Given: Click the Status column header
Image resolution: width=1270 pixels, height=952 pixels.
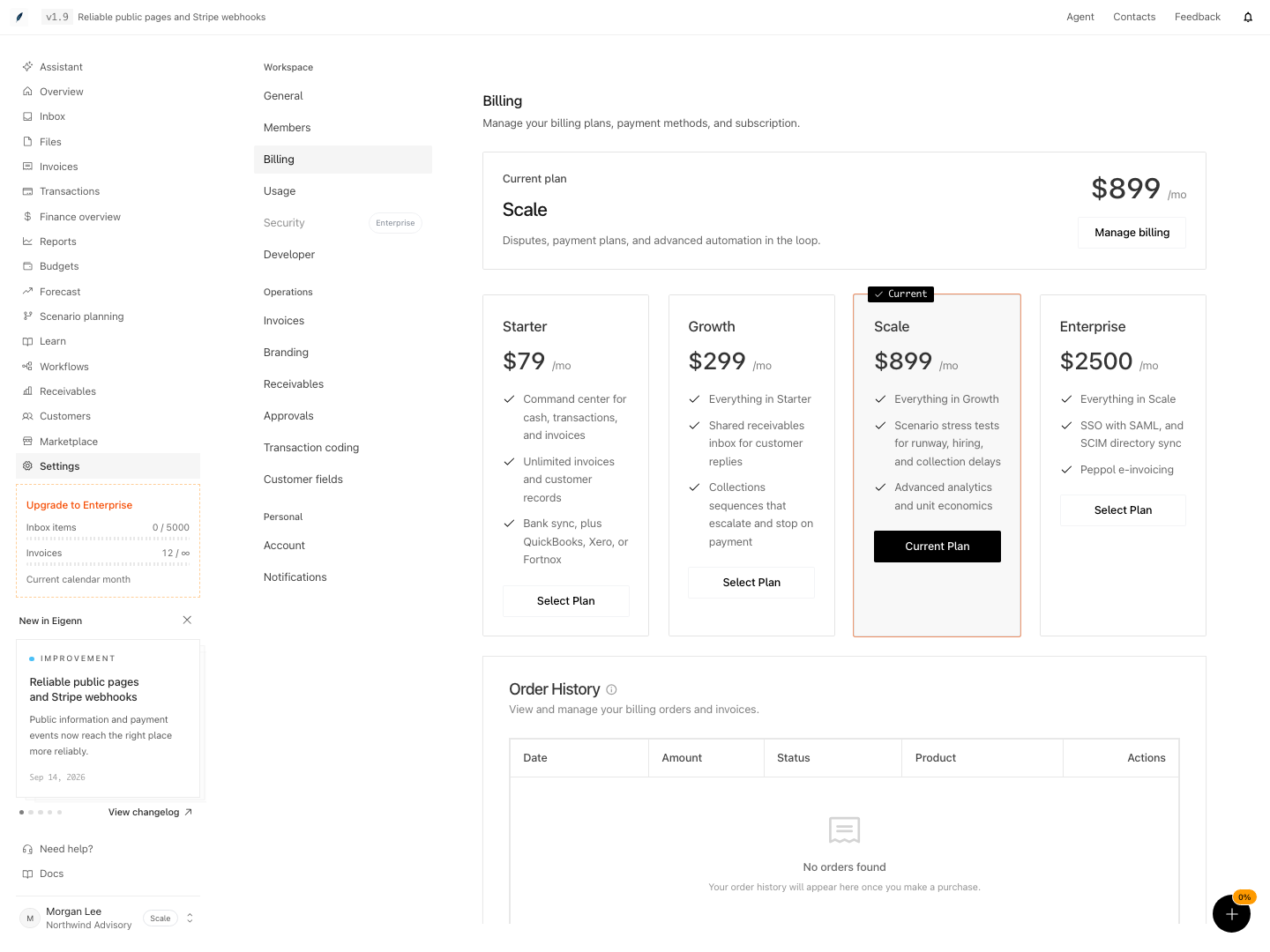Looking at the screenshot, I should [x=833, y=758].
